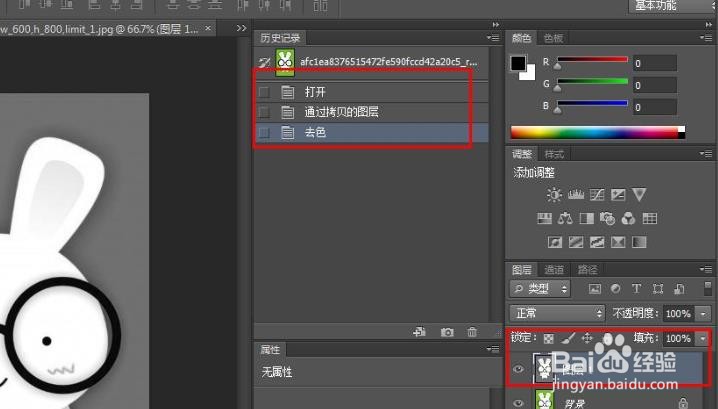Click the background color swatch
The image size is (718, 409).
(529, 74)
